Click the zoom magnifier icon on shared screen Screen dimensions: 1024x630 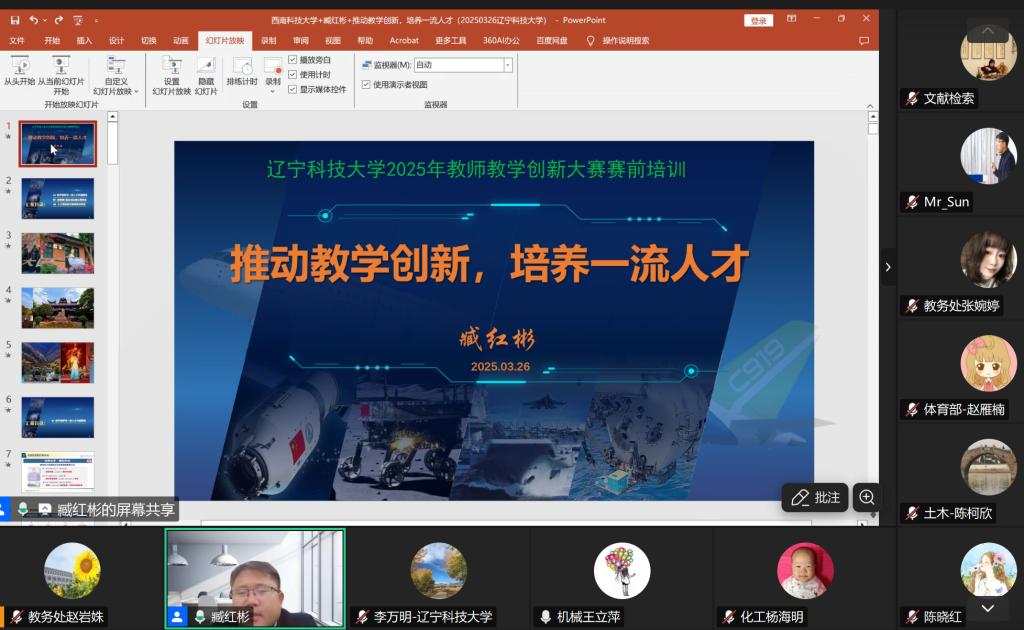[867, 497]
